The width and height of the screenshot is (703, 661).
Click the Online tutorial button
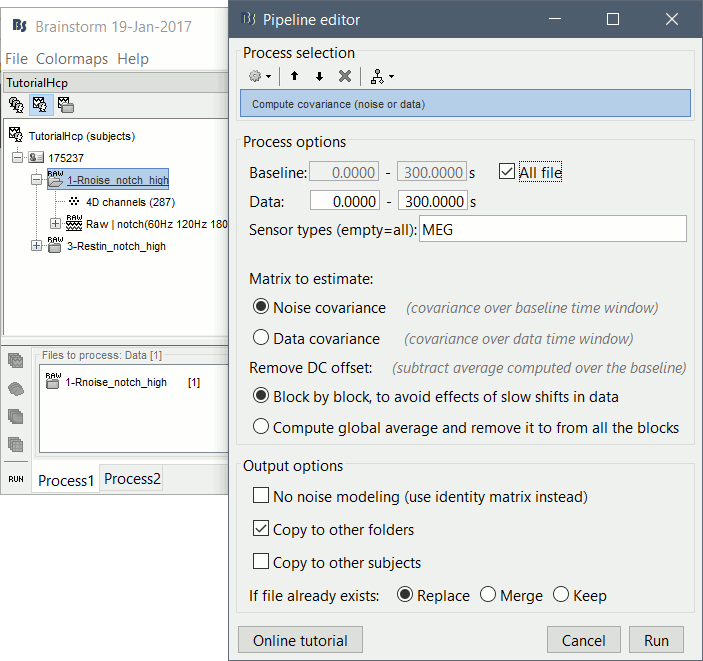[x=300, y=640]
